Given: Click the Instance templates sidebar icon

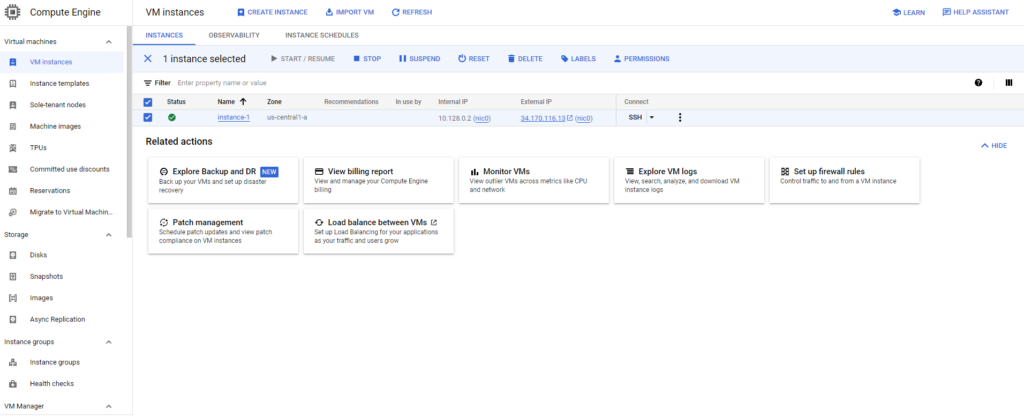Looking at the screenshot, I should point(12,84).
